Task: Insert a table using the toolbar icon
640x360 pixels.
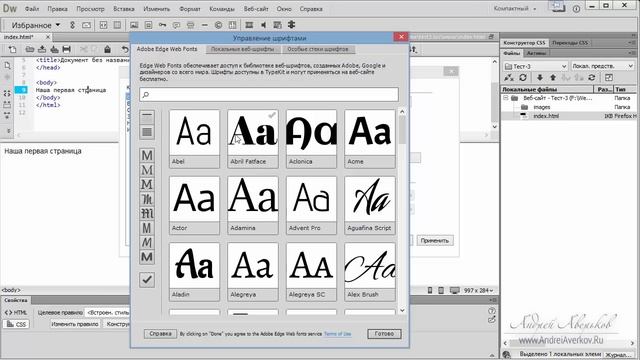Action: (117, 25)
